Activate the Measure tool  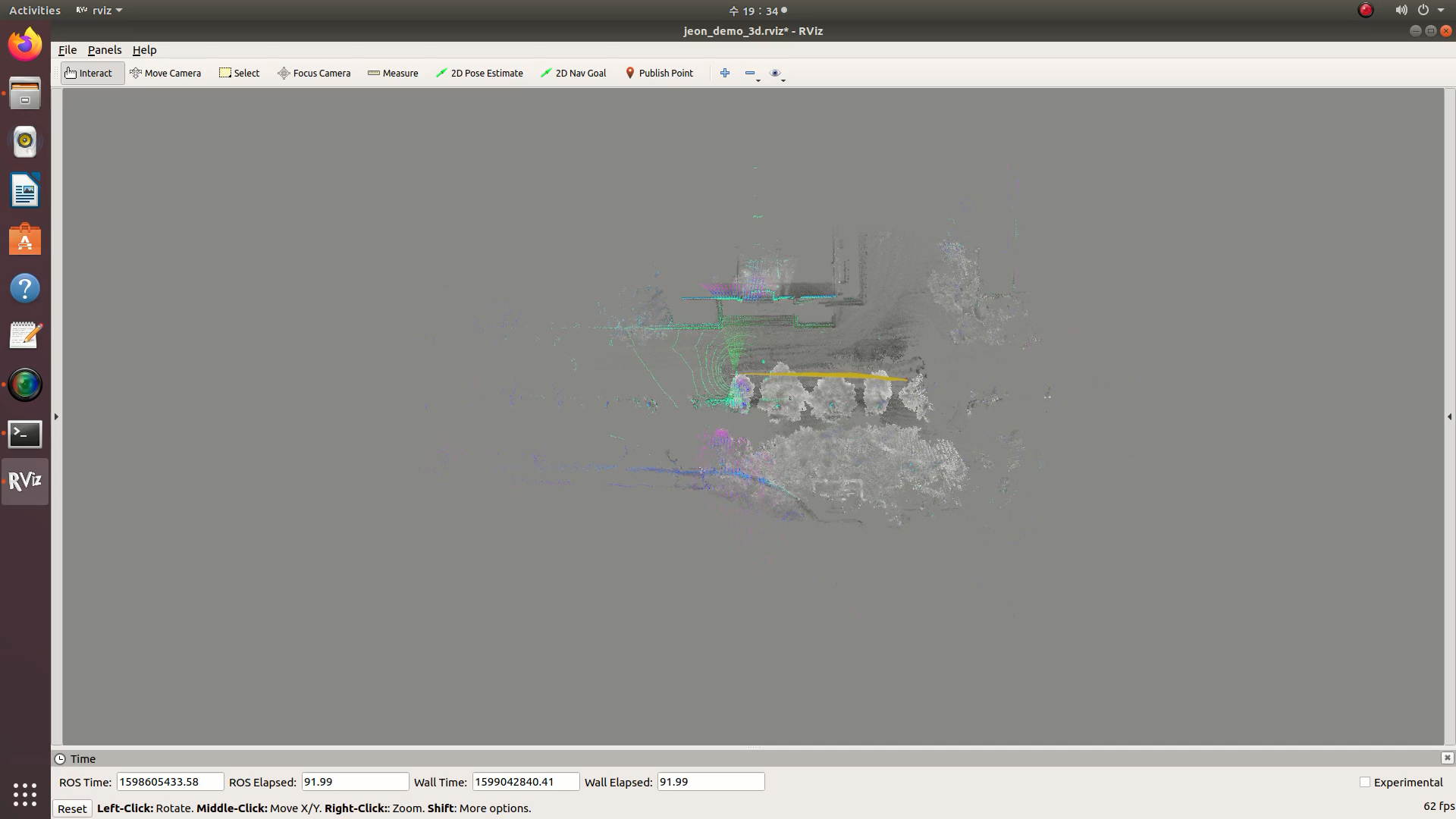point(393,73)
